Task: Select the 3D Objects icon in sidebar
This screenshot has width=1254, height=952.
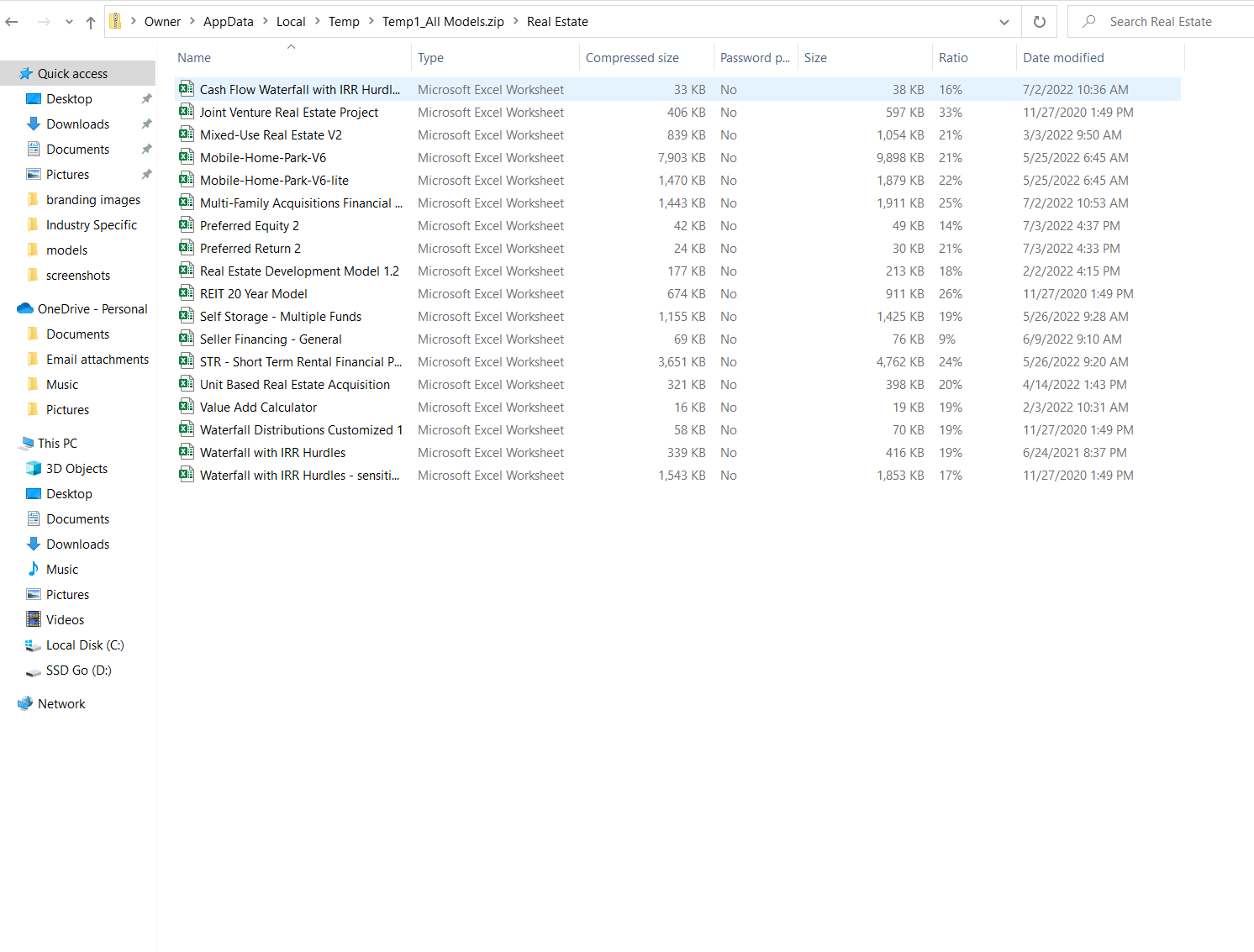Action: pos(34,469)
